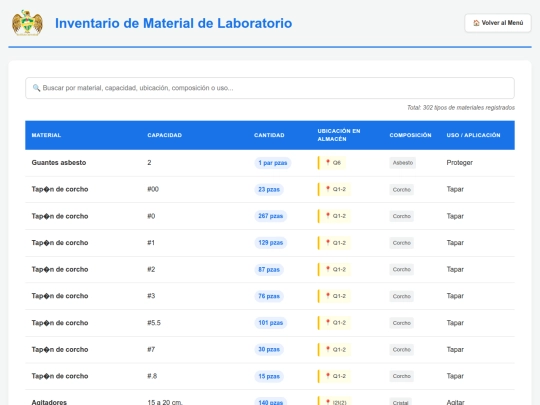
Task: Click the Asbesto composition tag
Action: (x=403, y=163)
